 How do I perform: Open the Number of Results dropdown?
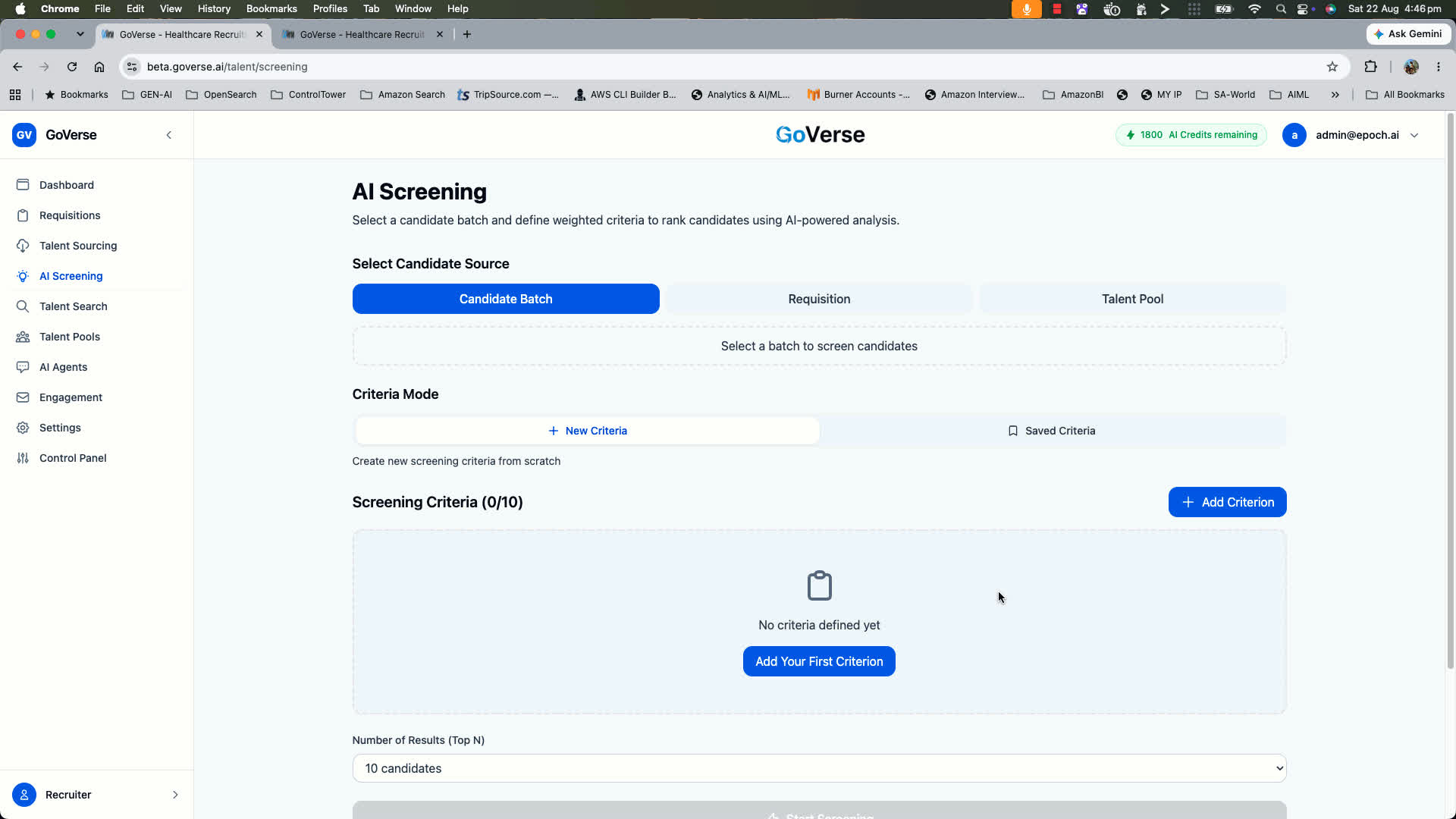click(x=819, y=768)
